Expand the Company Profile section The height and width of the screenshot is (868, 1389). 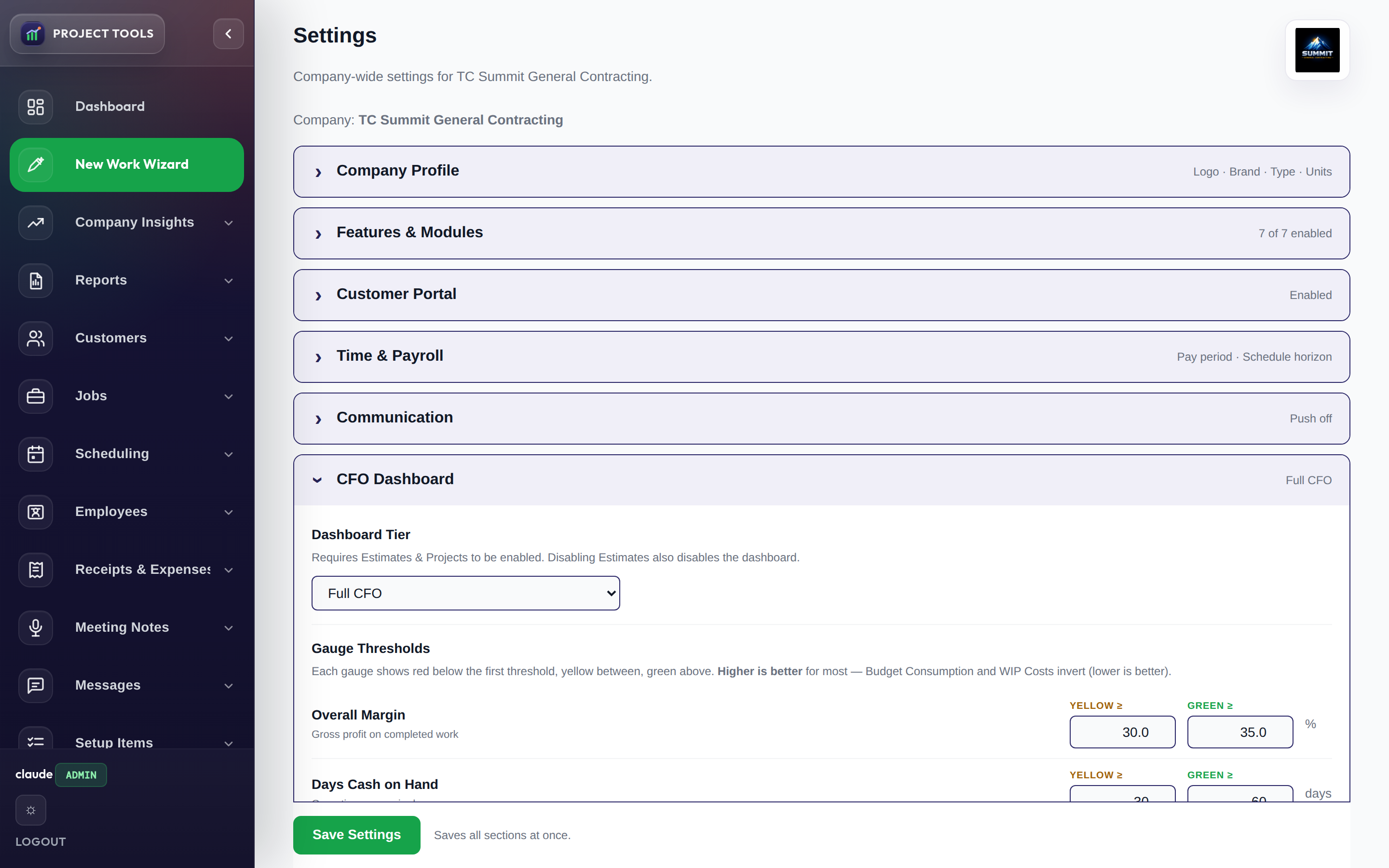coord(821,172)
